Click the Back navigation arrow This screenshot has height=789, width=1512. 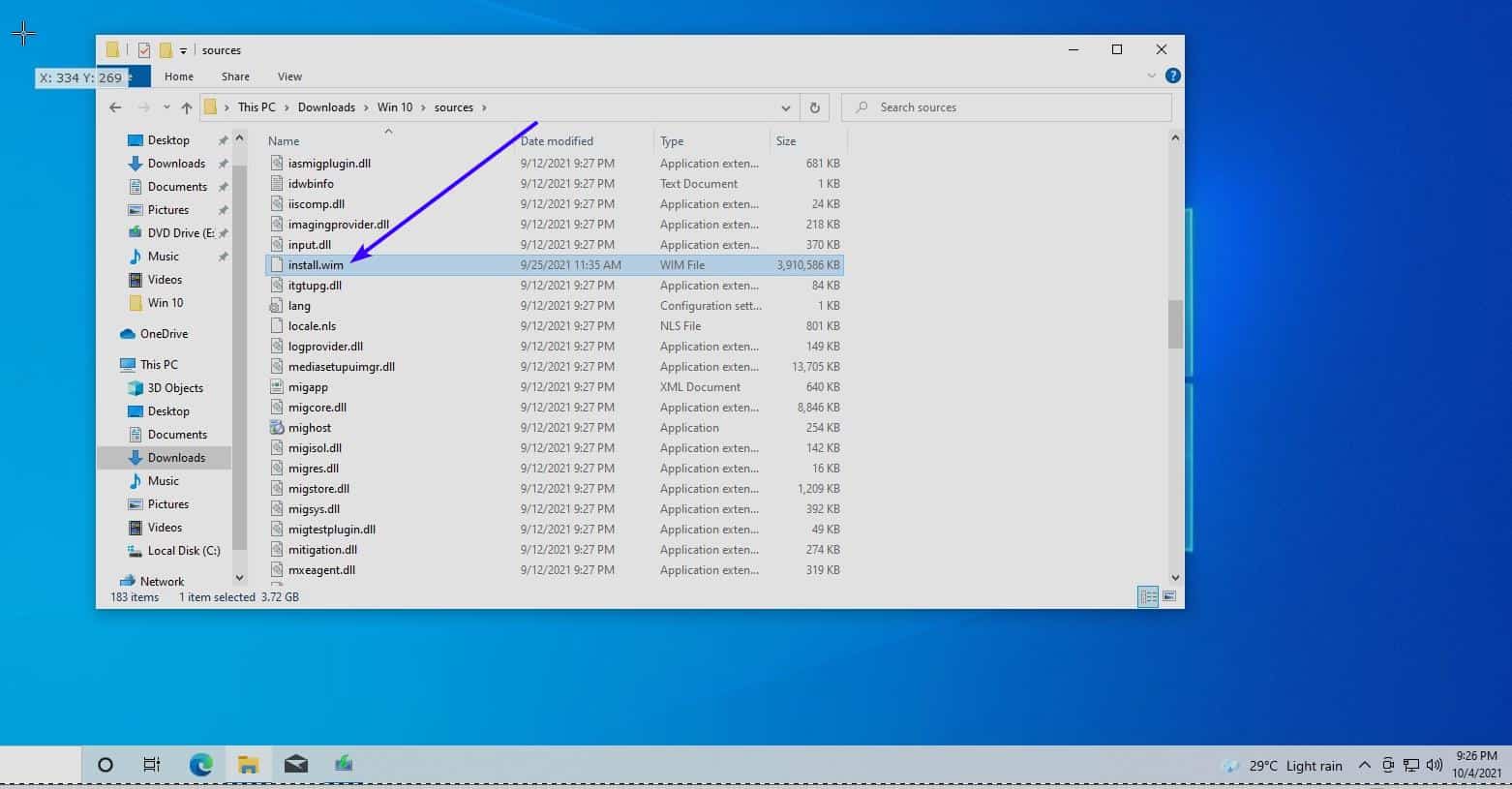pyautogui.click(x=115, y=107)
